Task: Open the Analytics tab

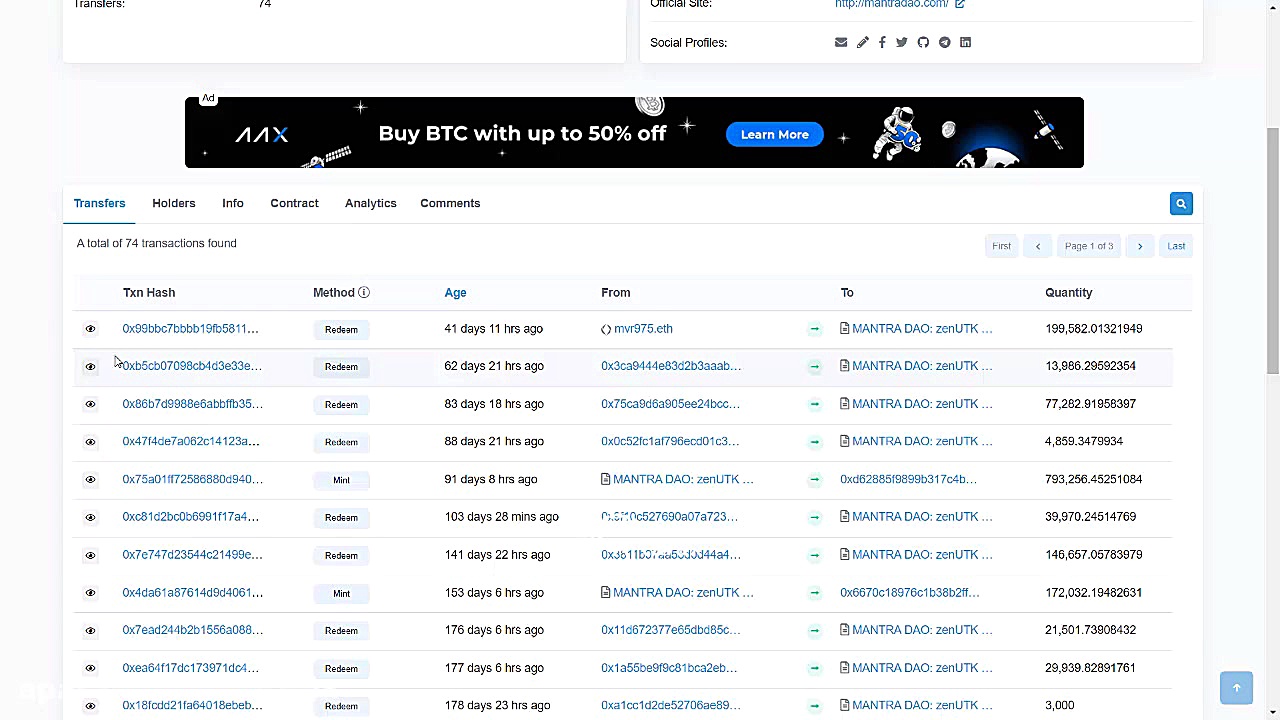Action: click(x=371, y=203)
